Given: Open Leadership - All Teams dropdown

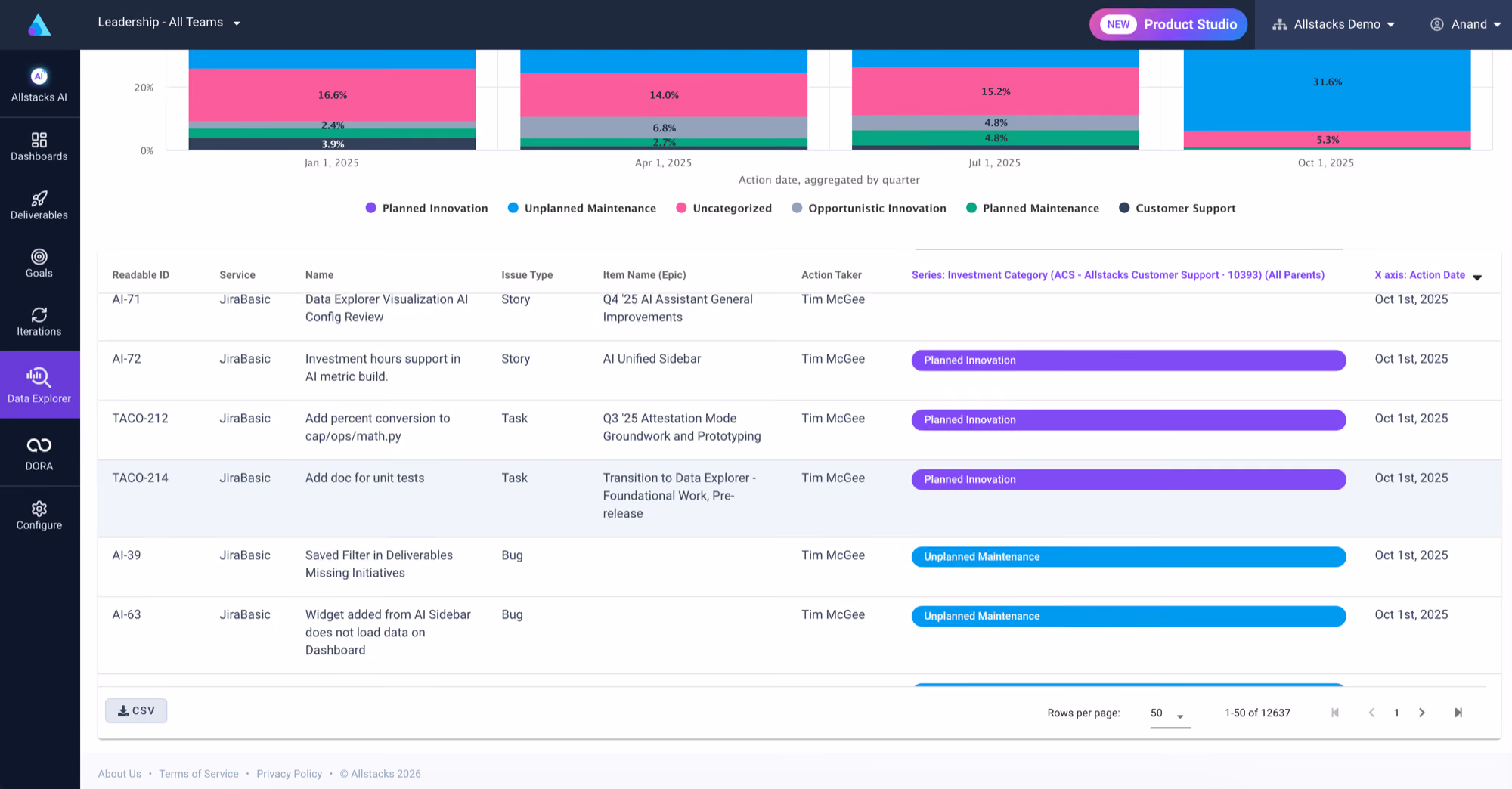Looking at the screenshot, I should pos(169,23).
